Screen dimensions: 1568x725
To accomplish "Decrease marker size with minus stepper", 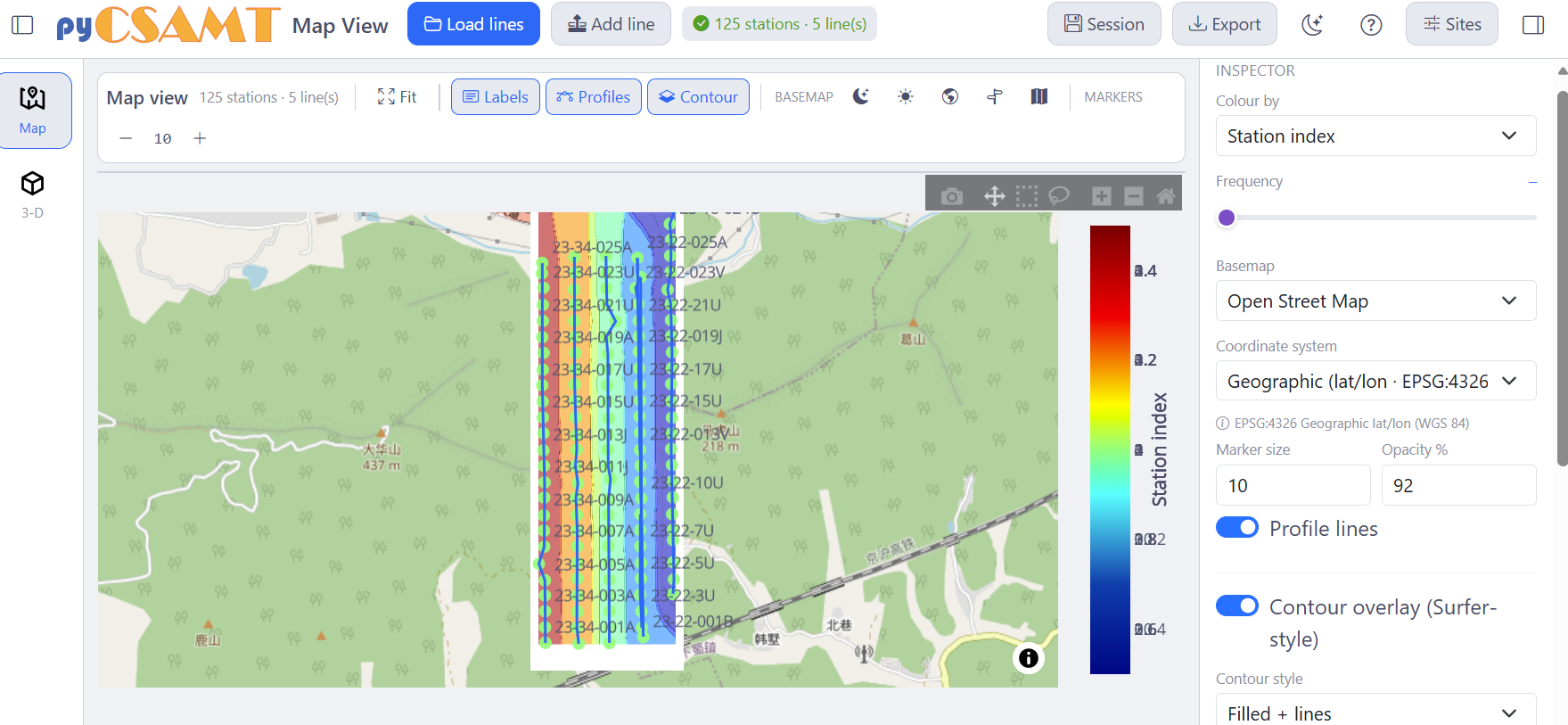I will 126,138.
